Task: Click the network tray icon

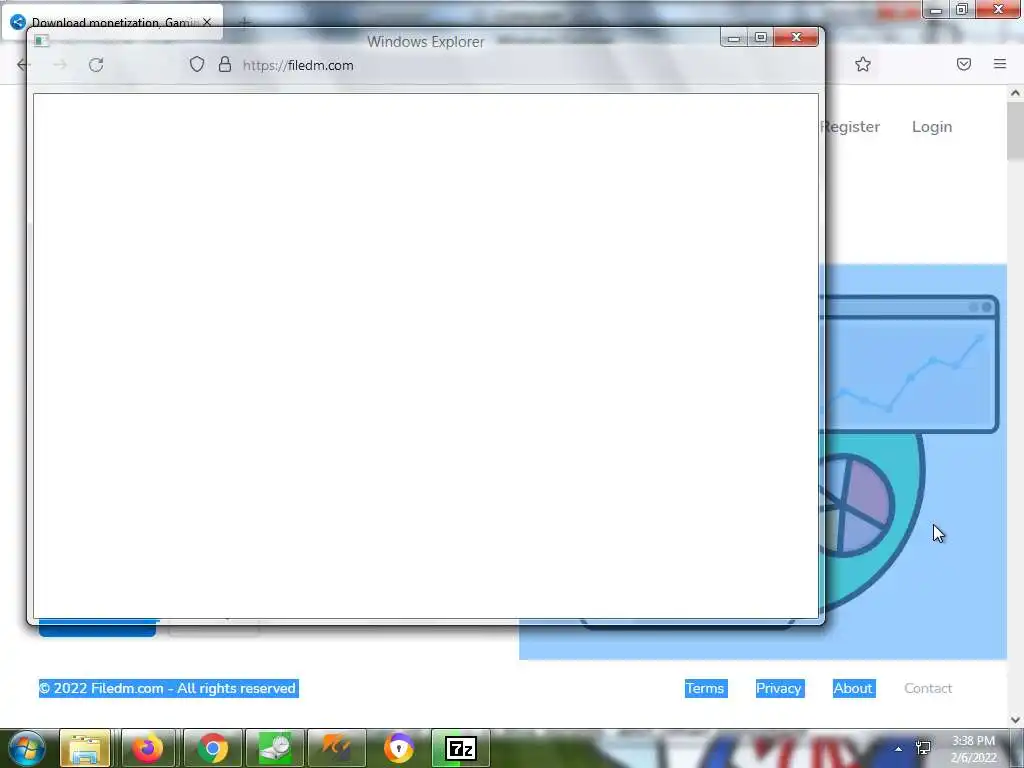Action: (x=923, y=748)
